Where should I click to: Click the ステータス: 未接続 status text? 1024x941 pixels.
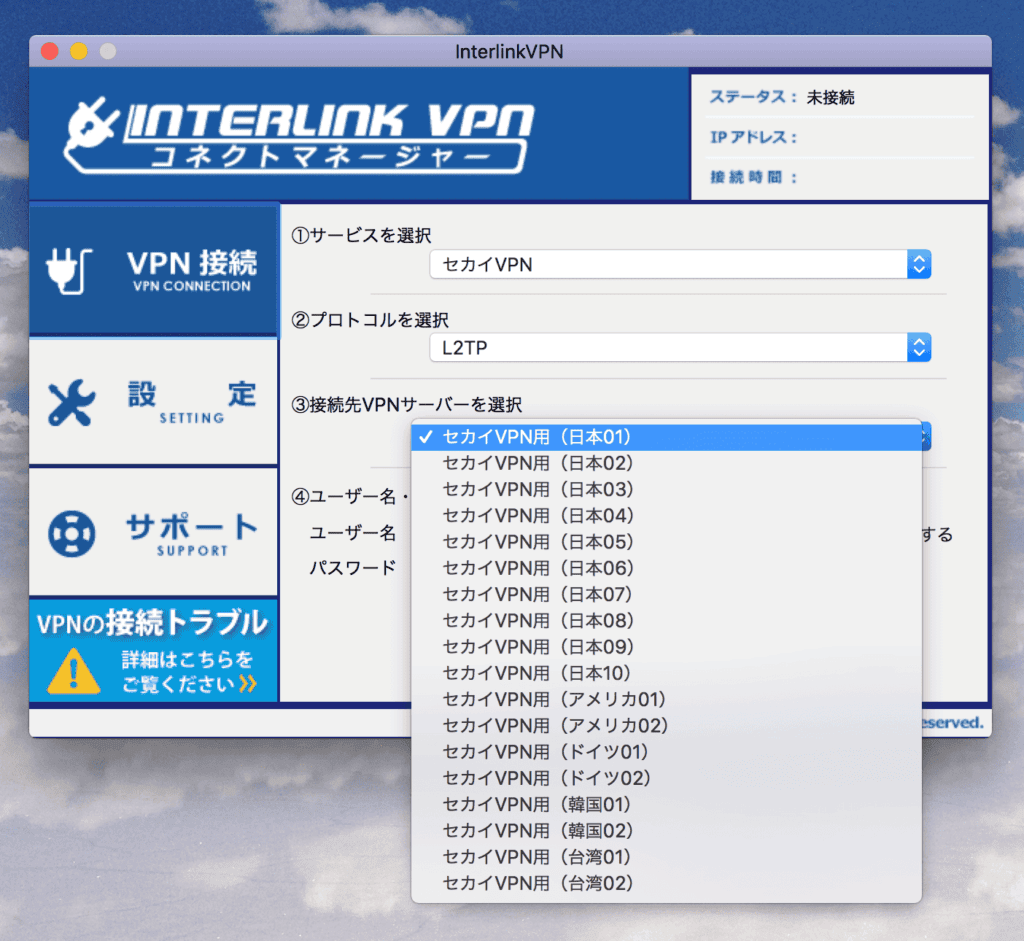(782, 97)
